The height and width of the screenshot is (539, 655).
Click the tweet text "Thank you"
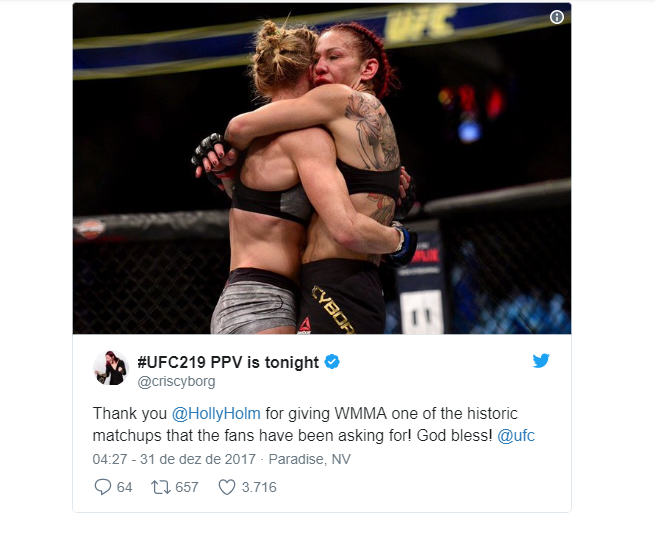tap(129, 414)
